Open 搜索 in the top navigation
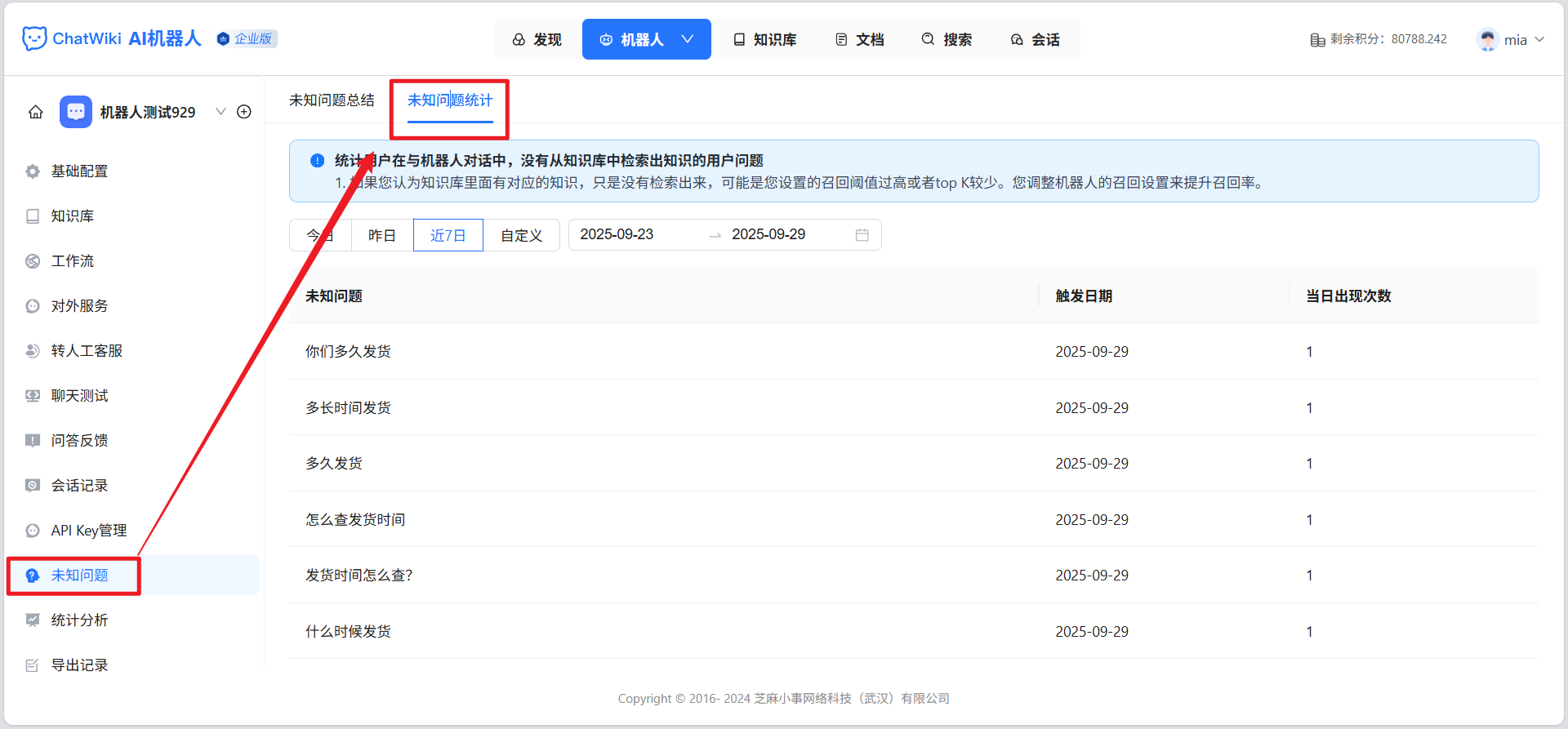Viewport: 1568px width, 729px height. coord(947,39)
